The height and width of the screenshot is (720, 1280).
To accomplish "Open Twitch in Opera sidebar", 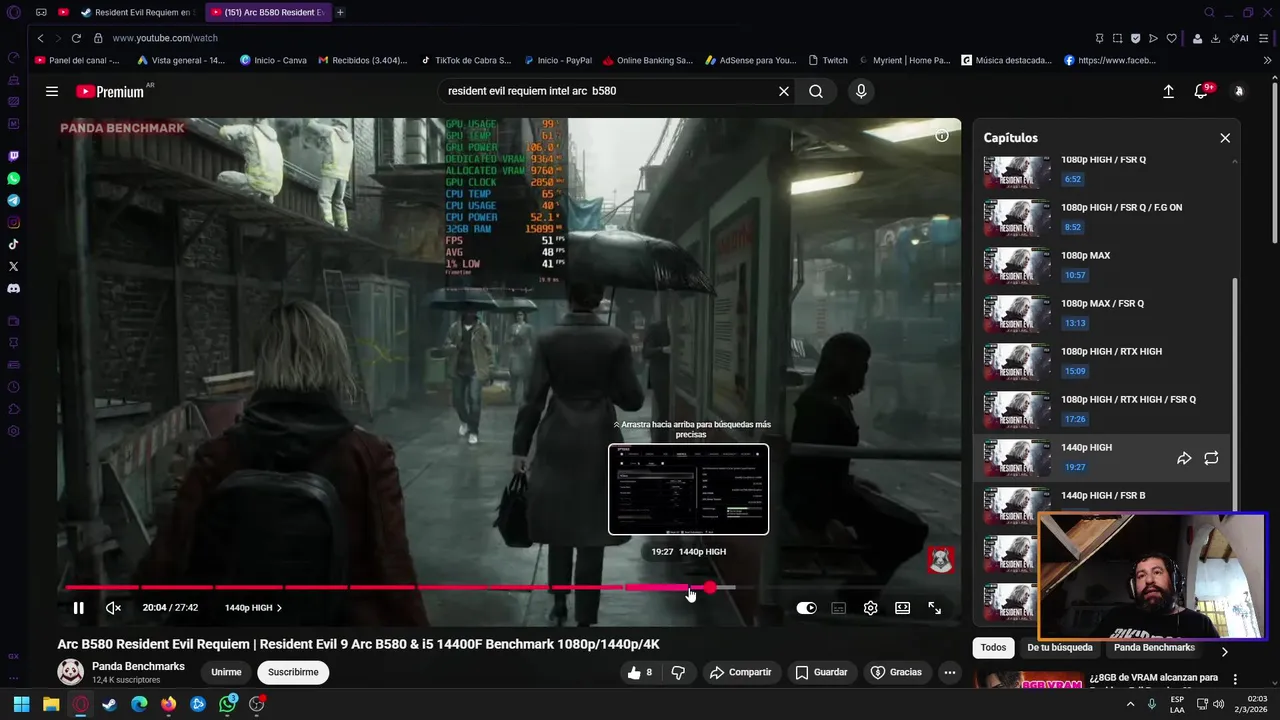I will click(13, 156).
